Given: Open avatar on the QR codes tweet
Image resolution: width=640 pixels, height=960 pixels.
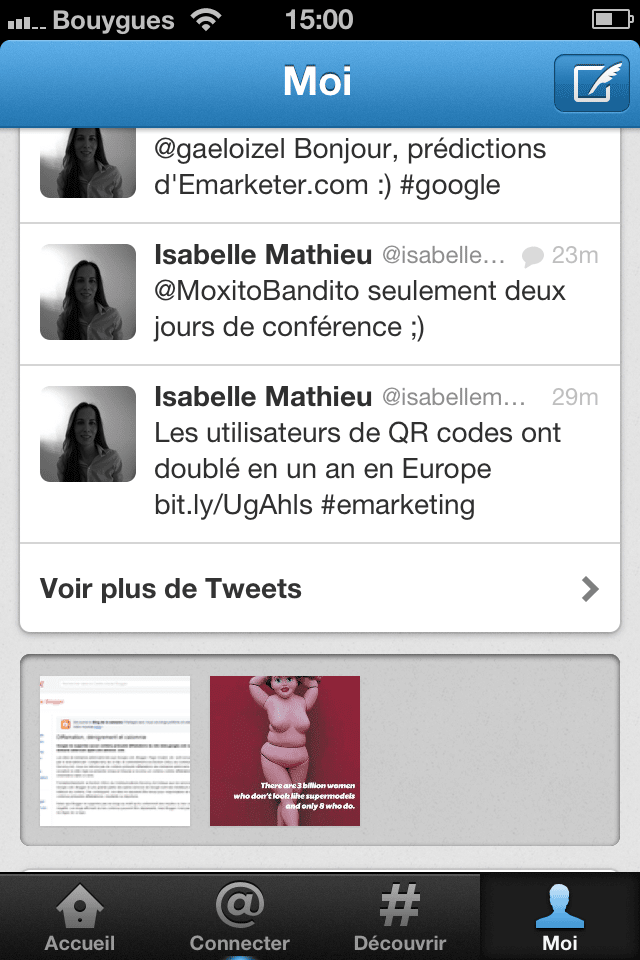Looking at the screenshot, I should 88,434.
